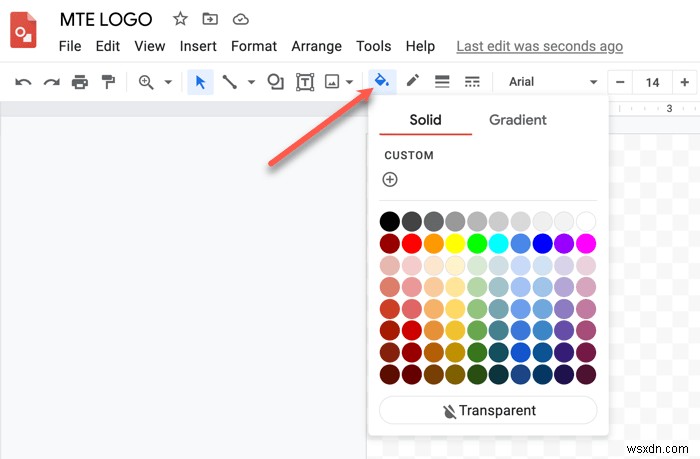Pick the pure blue swatch

tap(542, 243)
